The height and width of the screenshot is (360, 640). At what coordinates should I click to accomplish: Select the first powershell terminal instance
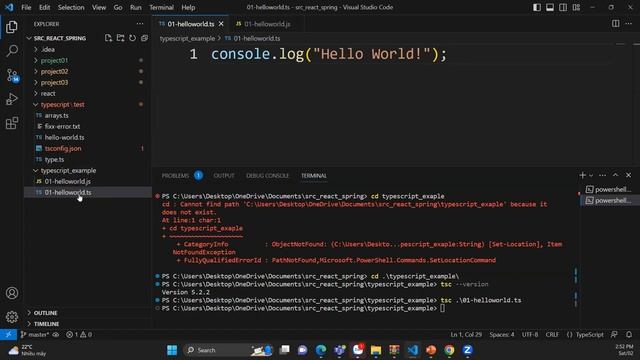[609, 189]
